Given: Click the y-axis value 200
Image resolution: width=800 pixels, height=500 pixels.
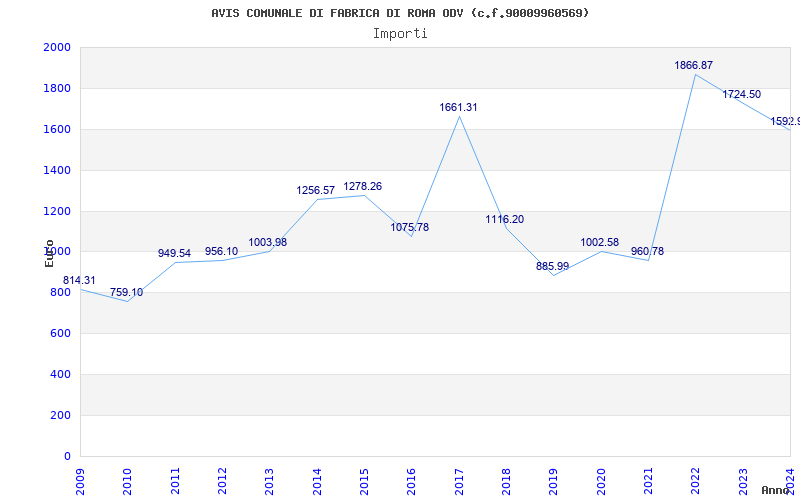Looking at the screenshot, I should [60, 415].
